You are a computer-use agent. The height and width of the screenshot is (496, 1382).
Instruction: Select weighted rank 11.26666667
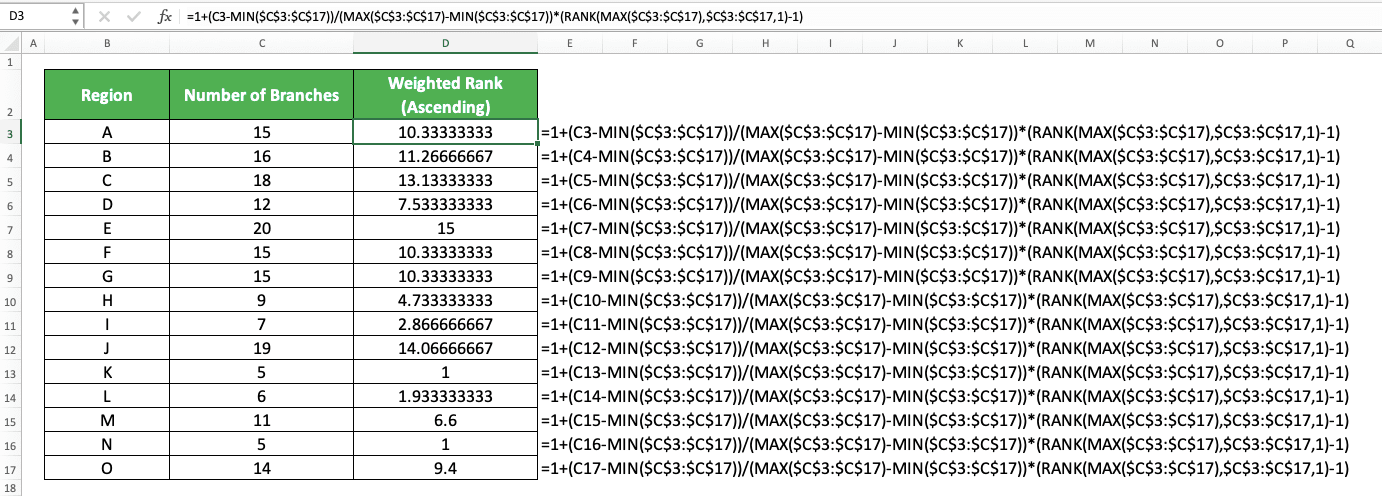click(445, 157)
